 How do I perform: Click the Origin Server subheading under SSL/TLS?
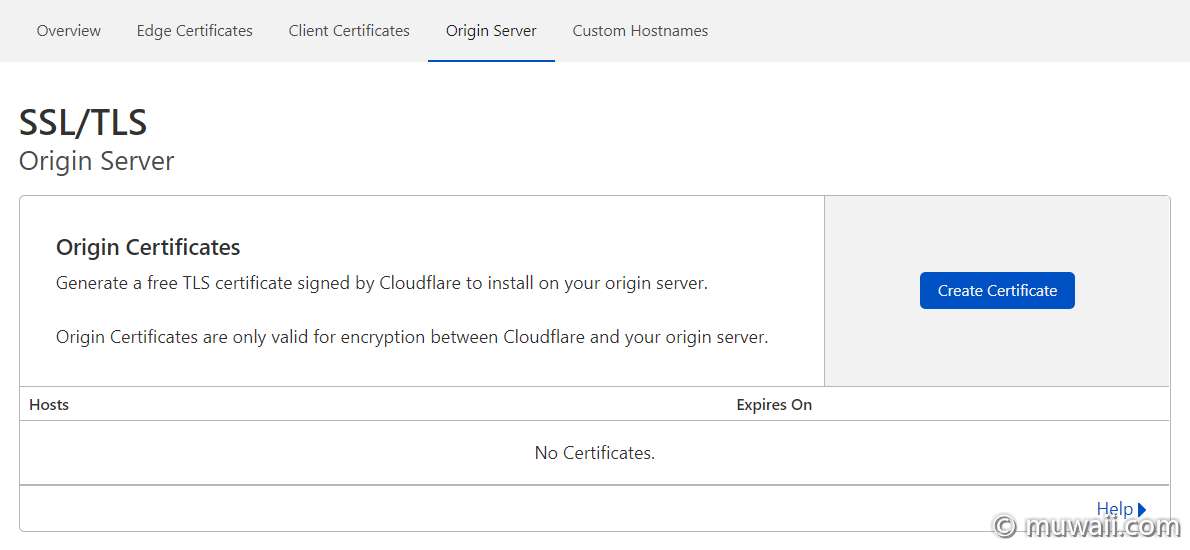pos(96,161)
